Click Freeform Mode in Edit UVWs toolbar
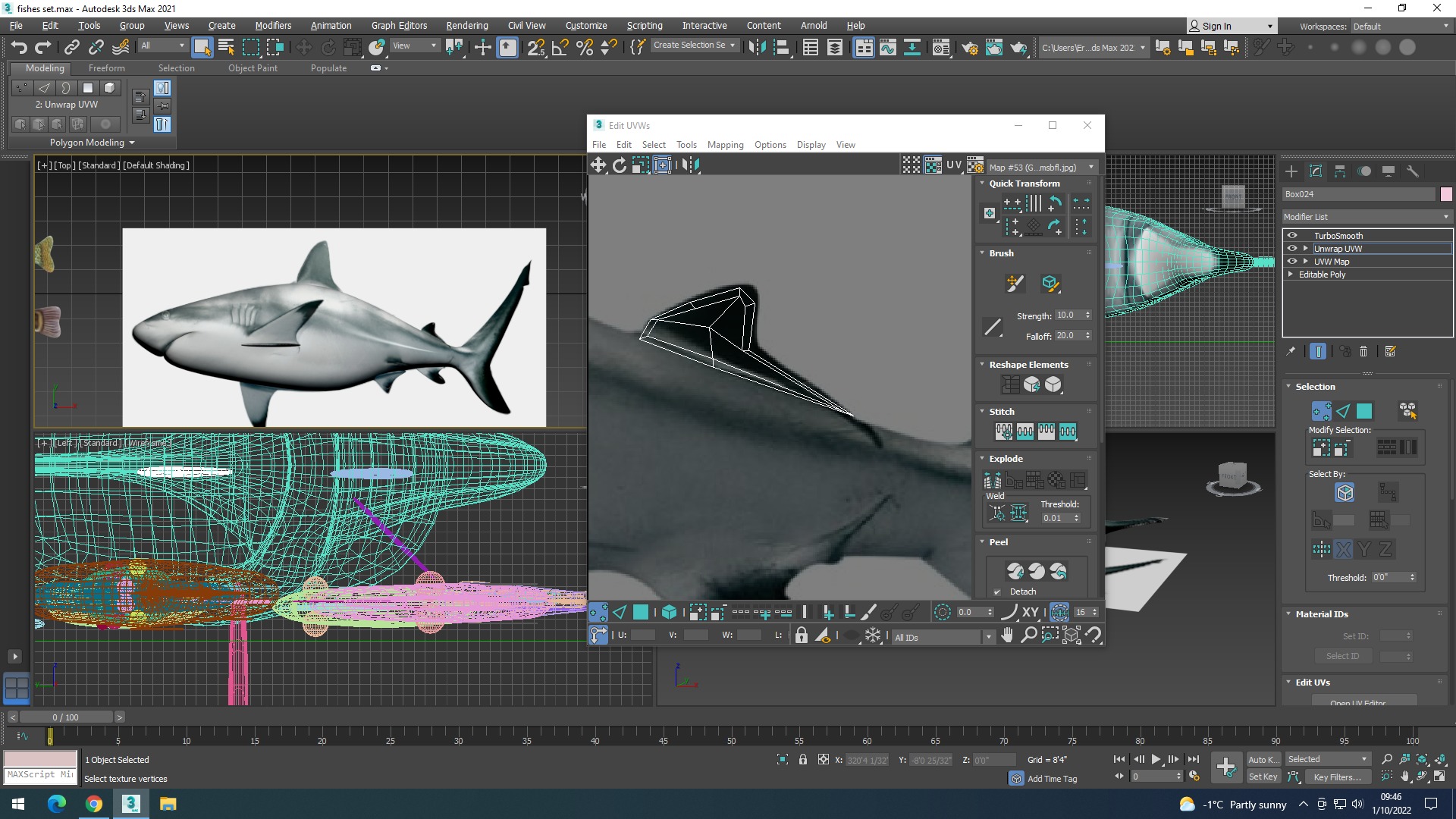 point(662,165)
